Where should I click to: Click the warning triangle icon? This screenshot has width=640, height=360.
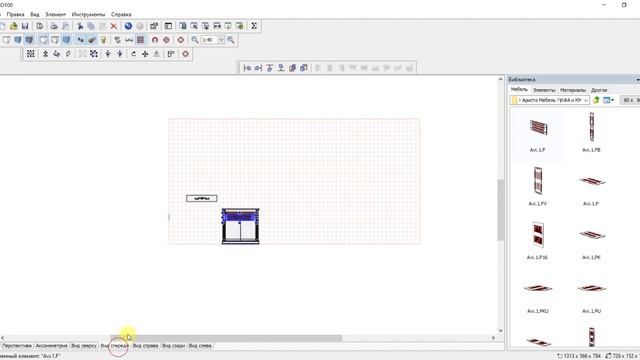tap(156, 54)
